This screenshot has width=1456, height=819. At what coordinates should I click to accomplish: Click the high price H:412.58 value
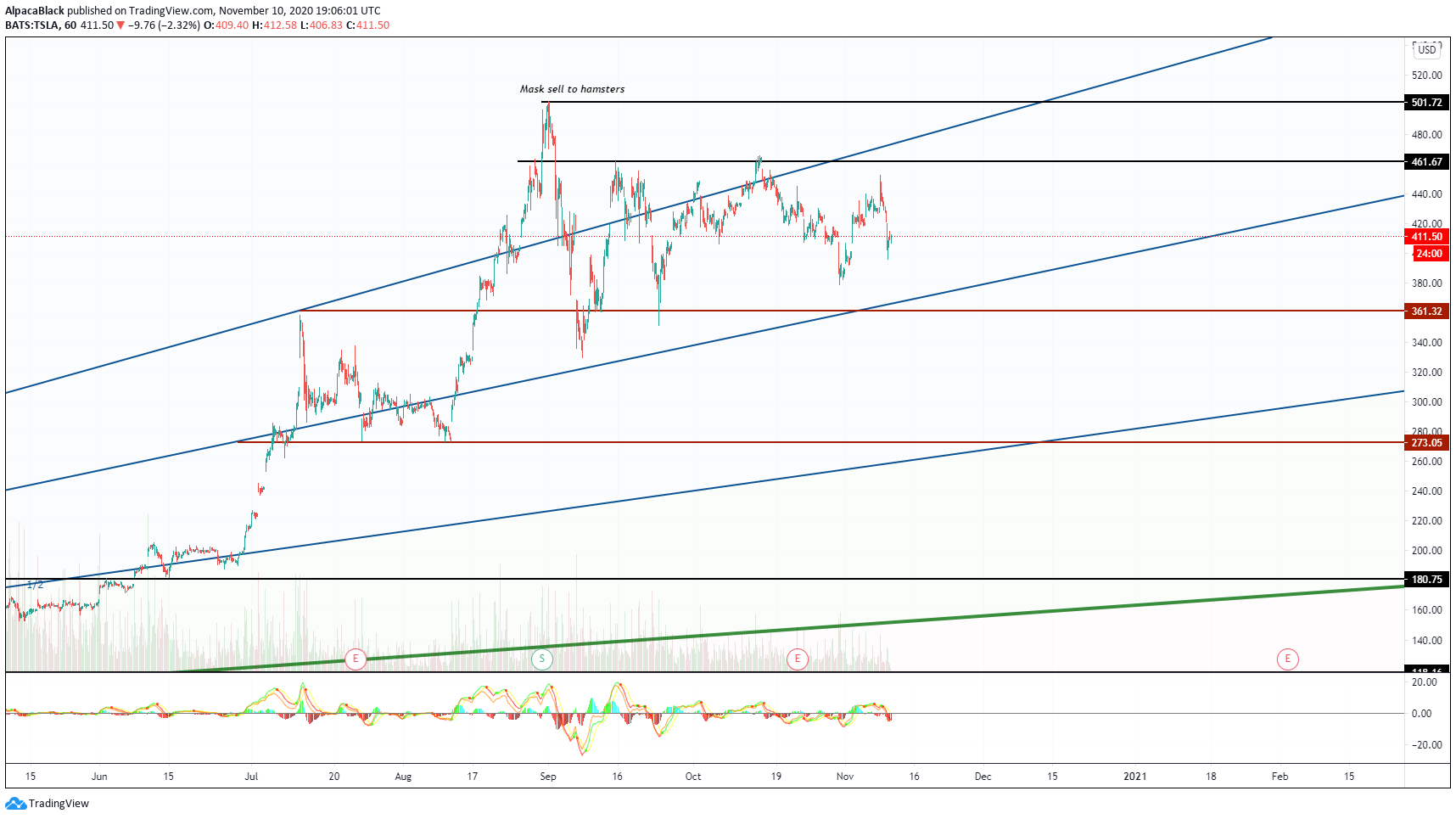[x=275, y=25]
